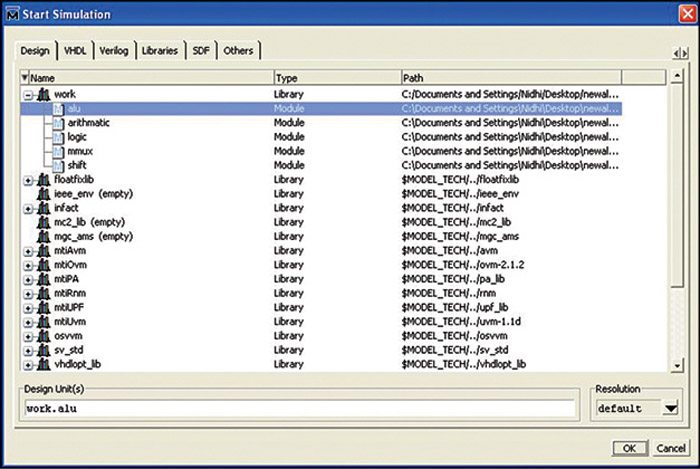Switch to the VHDL tab

pos(75,50)
